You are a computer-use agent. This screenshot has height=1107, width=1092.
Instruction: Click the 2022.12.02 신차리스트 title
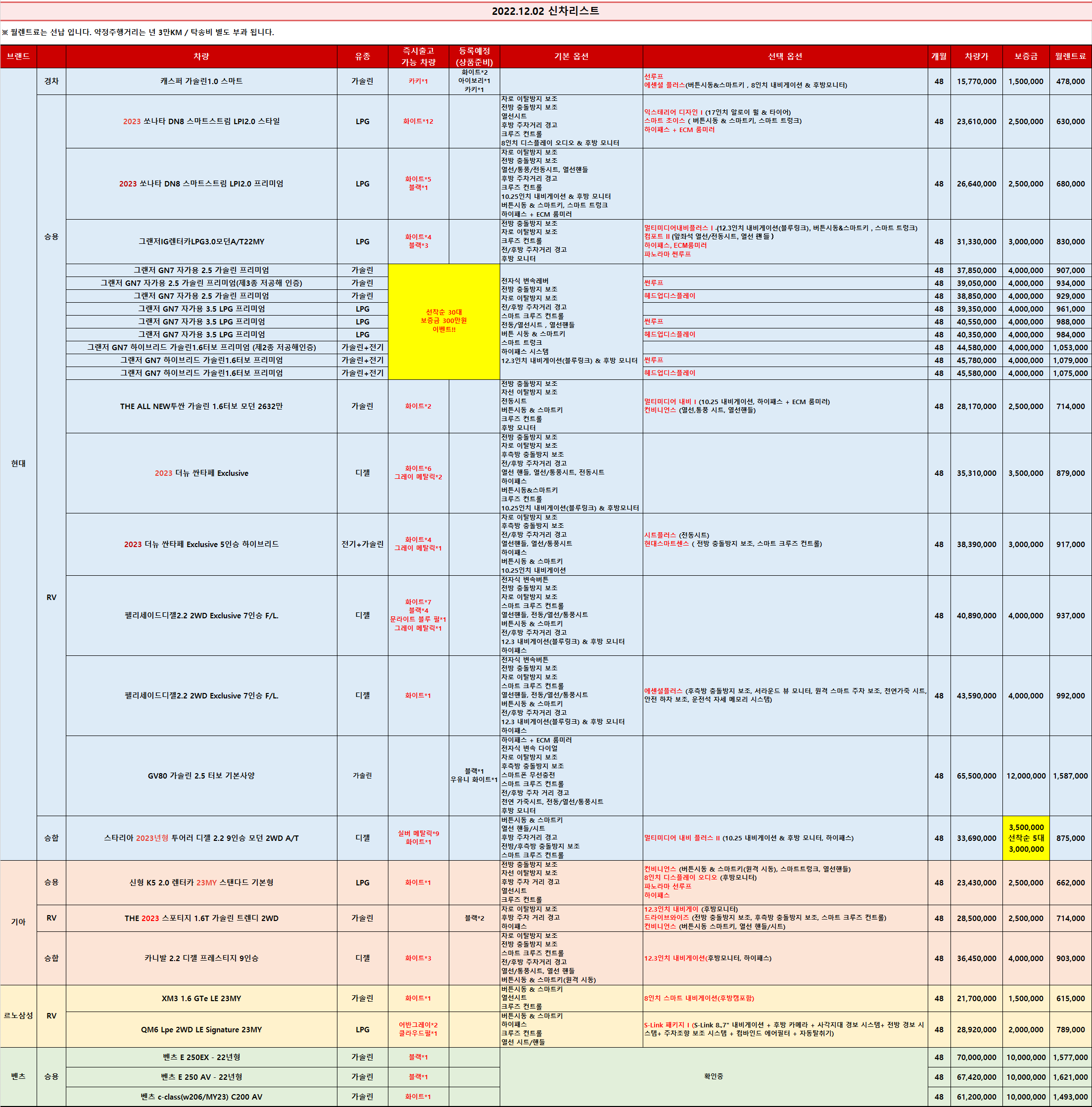545,11
